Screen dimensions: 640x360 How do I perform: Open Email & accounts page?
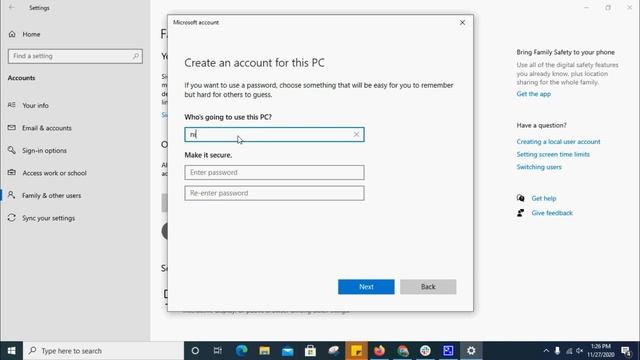[47, 128]
